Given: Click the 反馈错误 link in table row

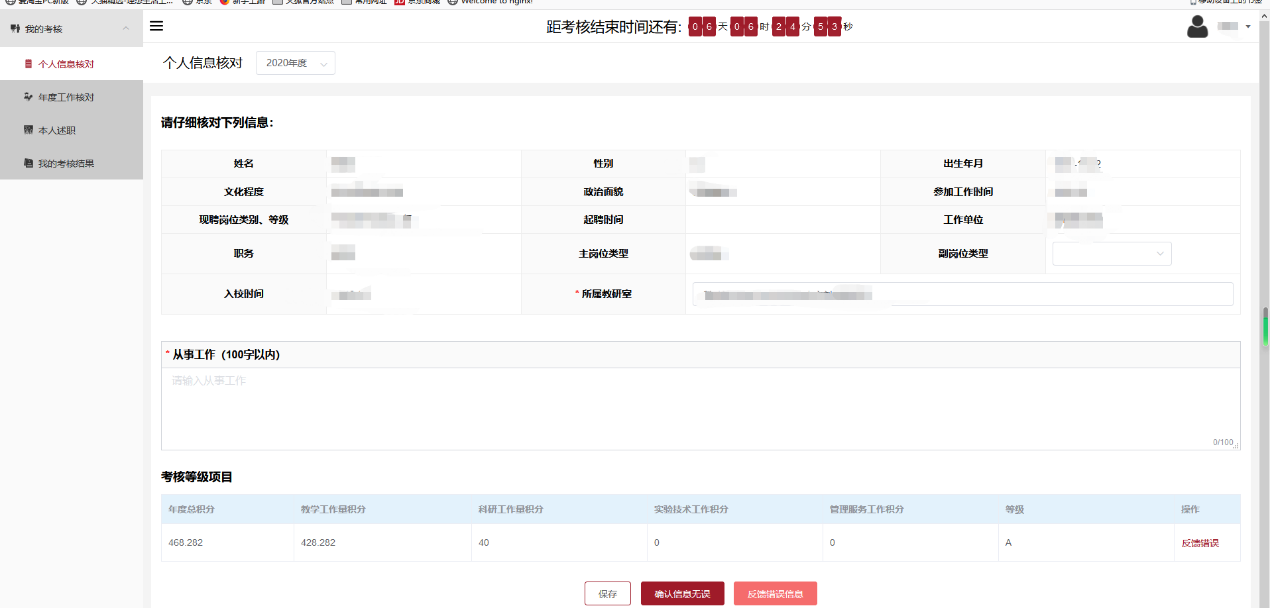Looking at the screenshot, I should pos(1200,543).
